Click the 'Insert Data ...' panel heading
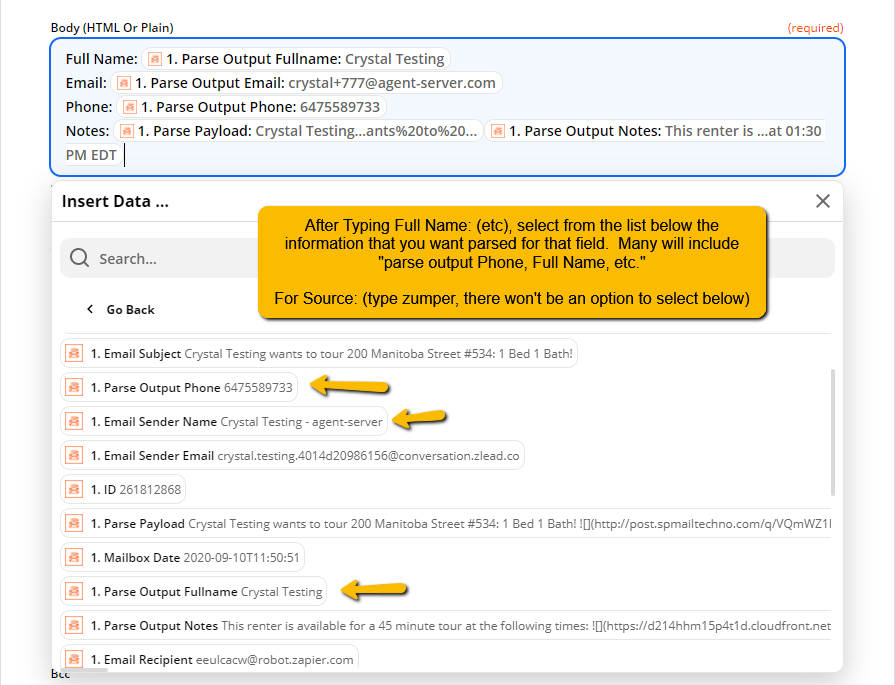This screenshot has width=895, height=685. pyautogui.click(x=115, y=201)
